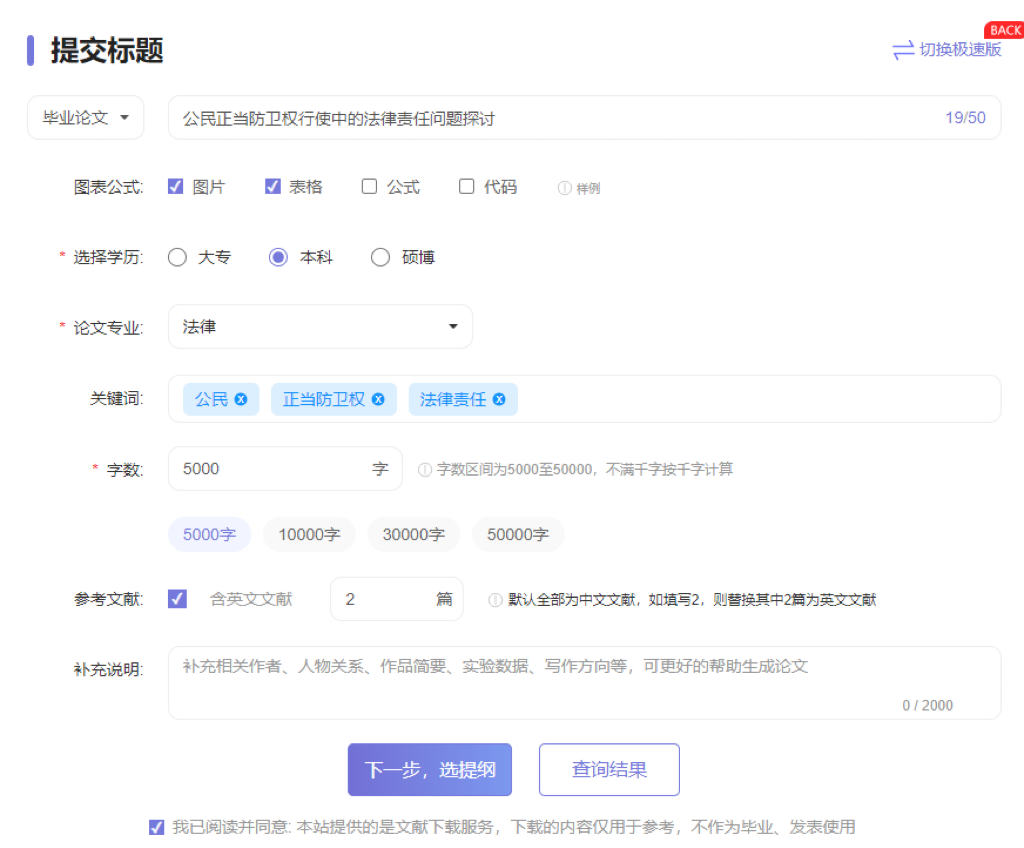This screenshot has height=848, width=1024.
Task: Select the 大专 education radio button
Action: [x=177, y=257]
